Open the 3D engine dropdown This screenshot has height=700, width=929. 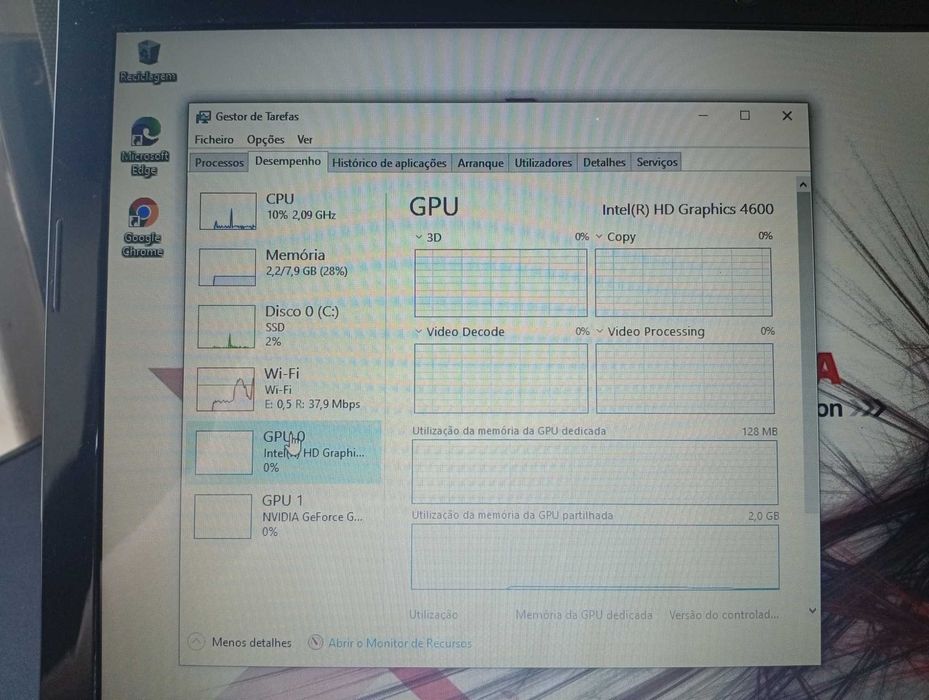419,238
